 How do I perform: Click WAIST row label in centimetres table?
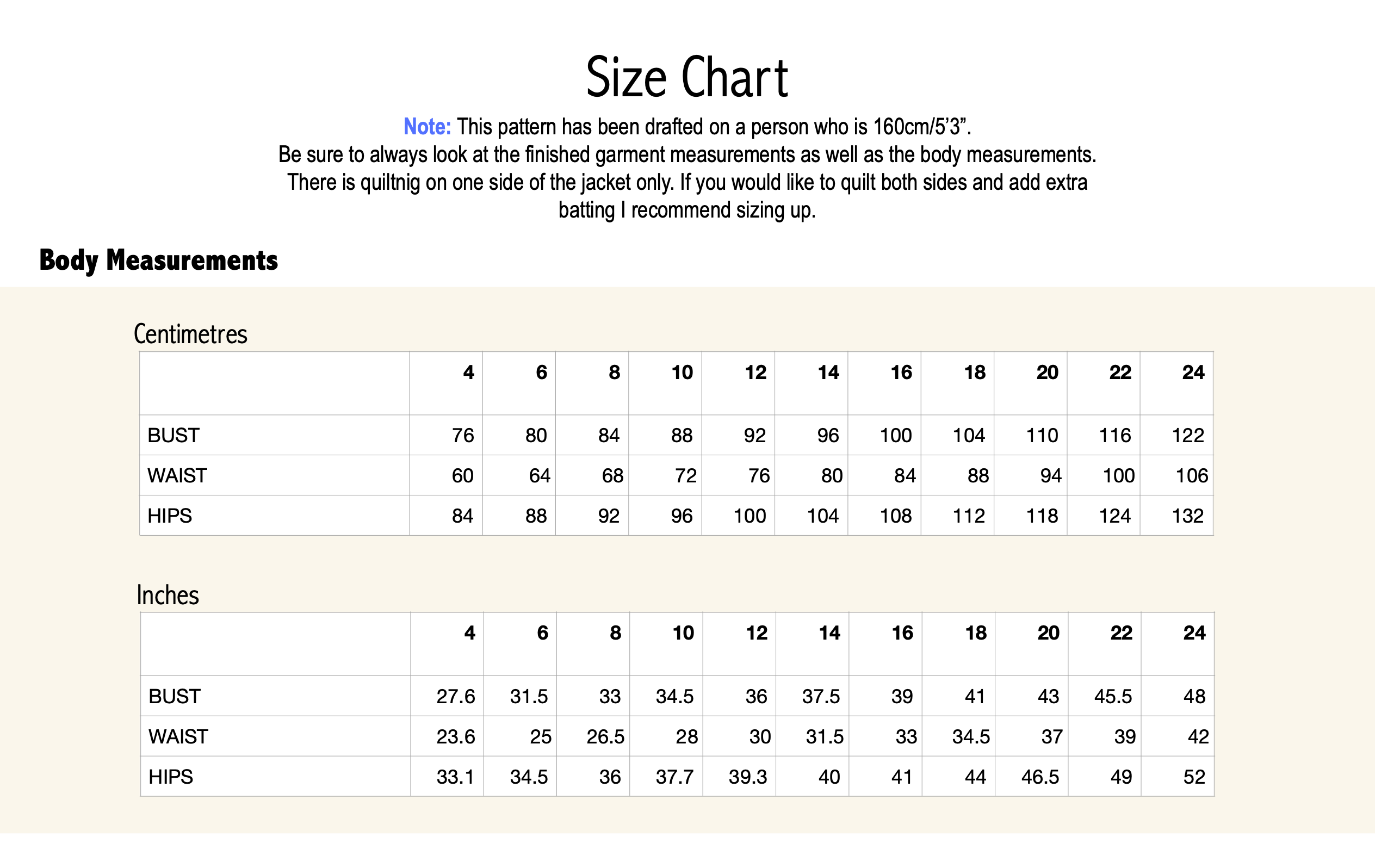[x=177, y=476]
